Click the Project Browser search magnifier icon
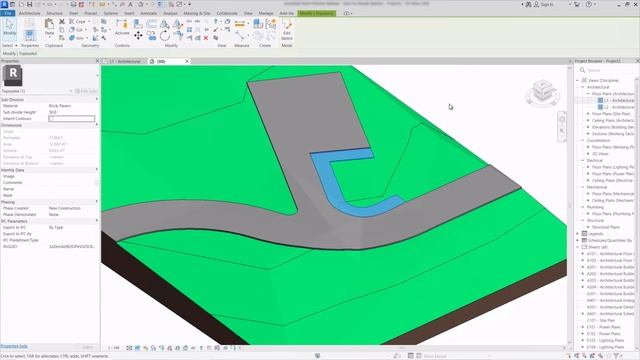 (582, 70)
